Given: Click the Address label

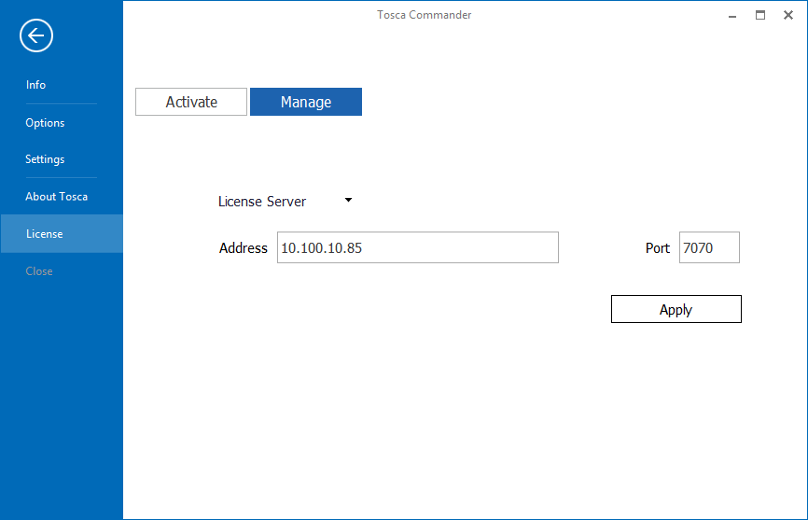Looking at the screenshot, I should (x=243, y=248).
